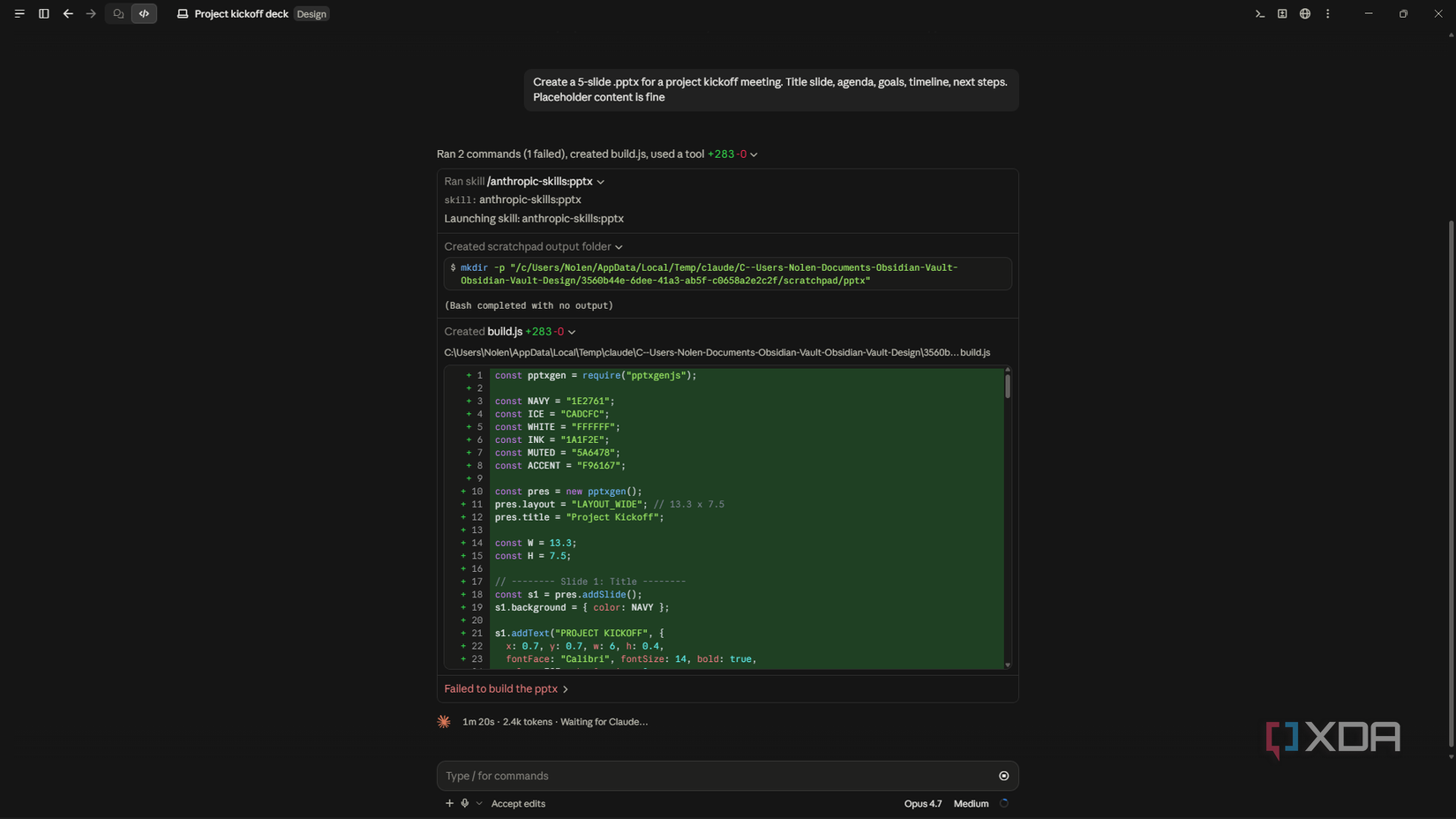
Task: Click the '+283 -0' diff count in summary
Action: pyautogui.click(x=726, y=154)
